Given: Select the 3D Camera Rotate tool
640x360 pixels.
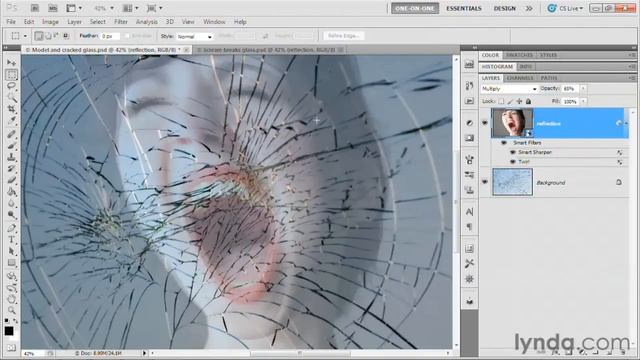Looking at the screenshot, I should click(11, 287).
